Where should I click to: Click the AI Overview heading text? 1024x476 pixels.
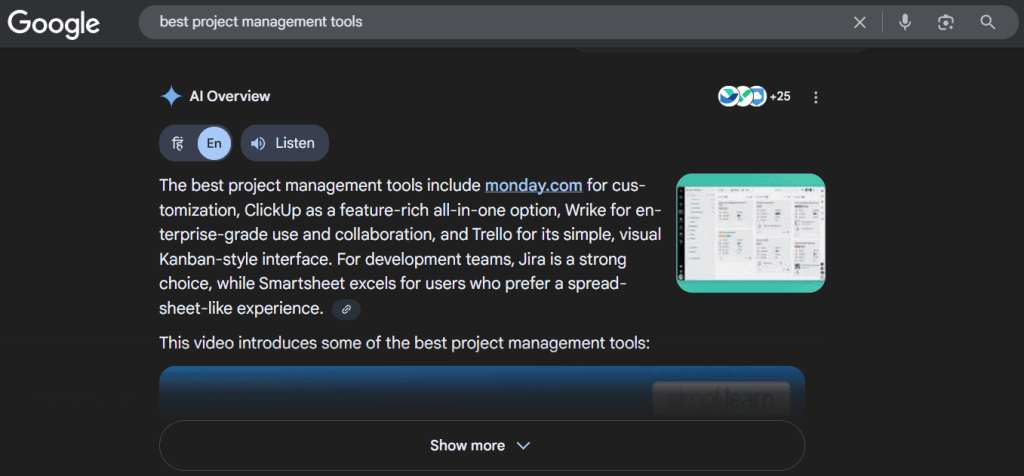tap(230, 96)
